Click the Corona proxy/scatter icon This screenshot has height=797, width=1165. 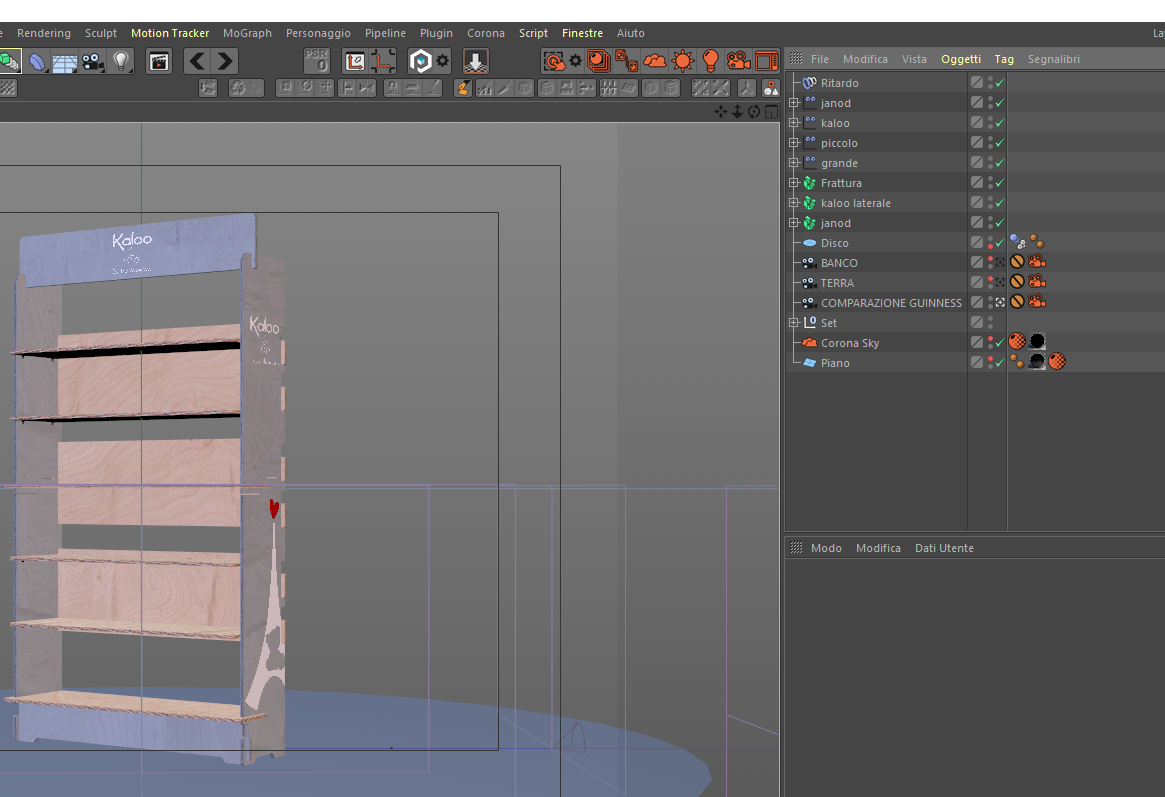coord(626,61)
